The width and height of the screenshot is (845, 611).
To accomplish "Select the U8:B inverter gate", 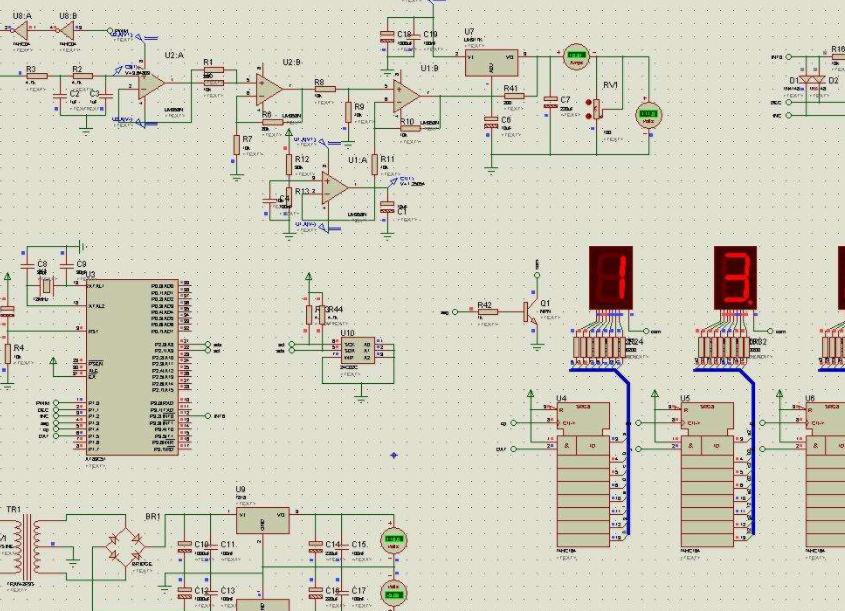I will pyautogui.click(x=68, y=30).
